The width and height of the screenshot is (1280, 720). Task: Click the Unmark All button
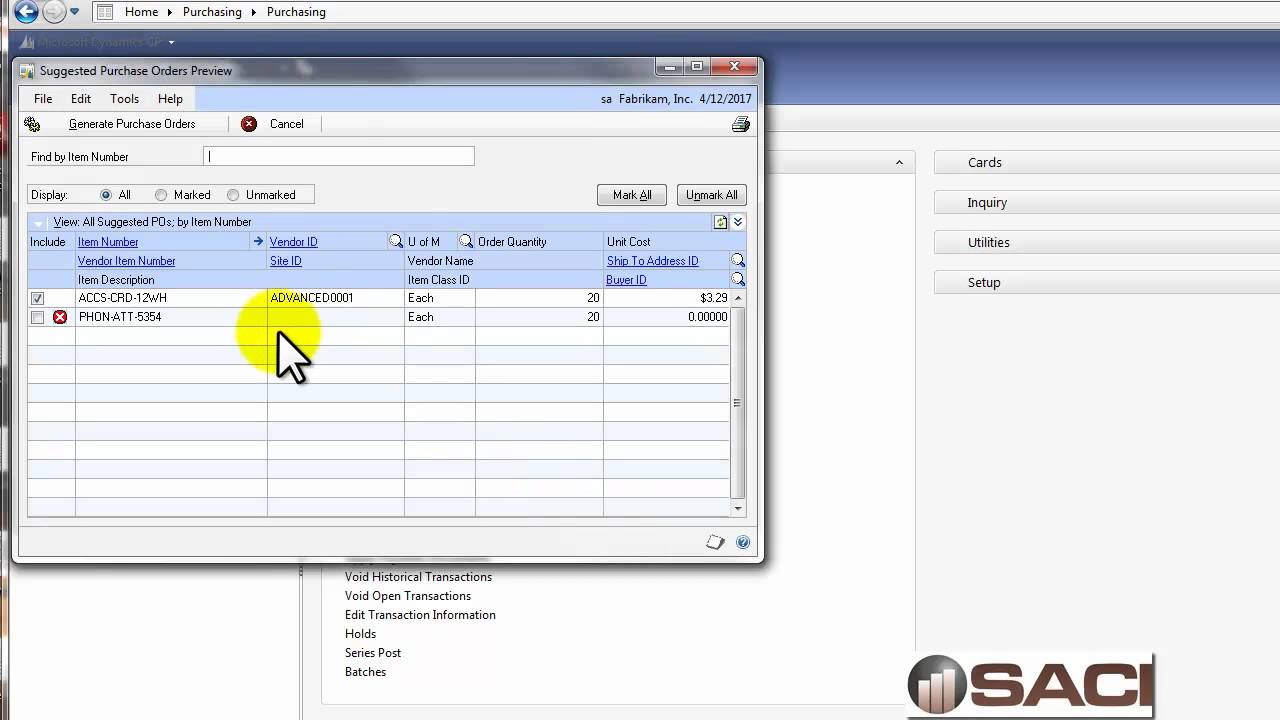click(x=712, y=195)
